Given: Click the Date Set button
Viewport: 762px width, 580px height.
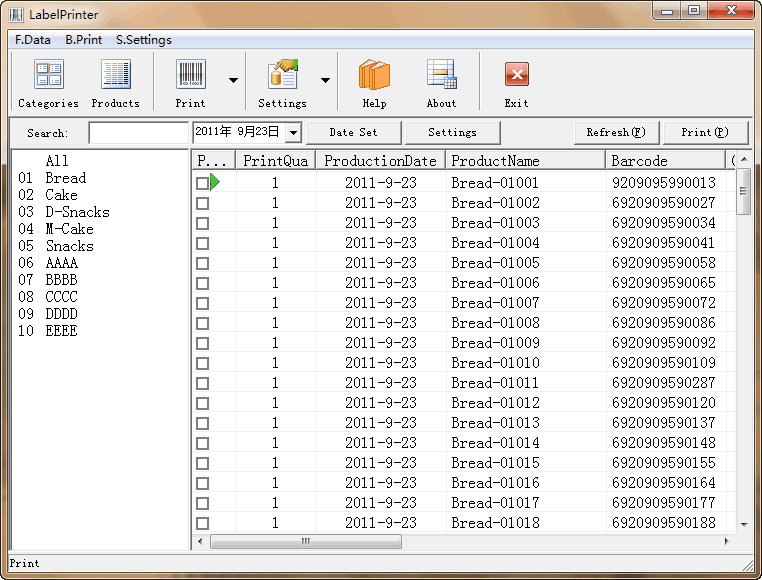Looking at the screenshot, I should [x=353, y=133].
